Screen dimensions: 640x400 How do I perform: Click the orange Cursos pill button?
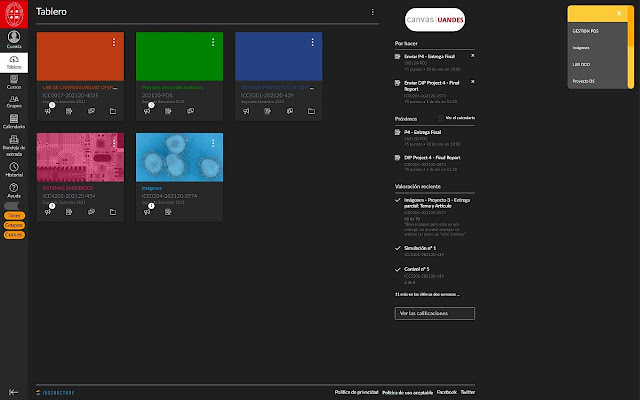14,235
